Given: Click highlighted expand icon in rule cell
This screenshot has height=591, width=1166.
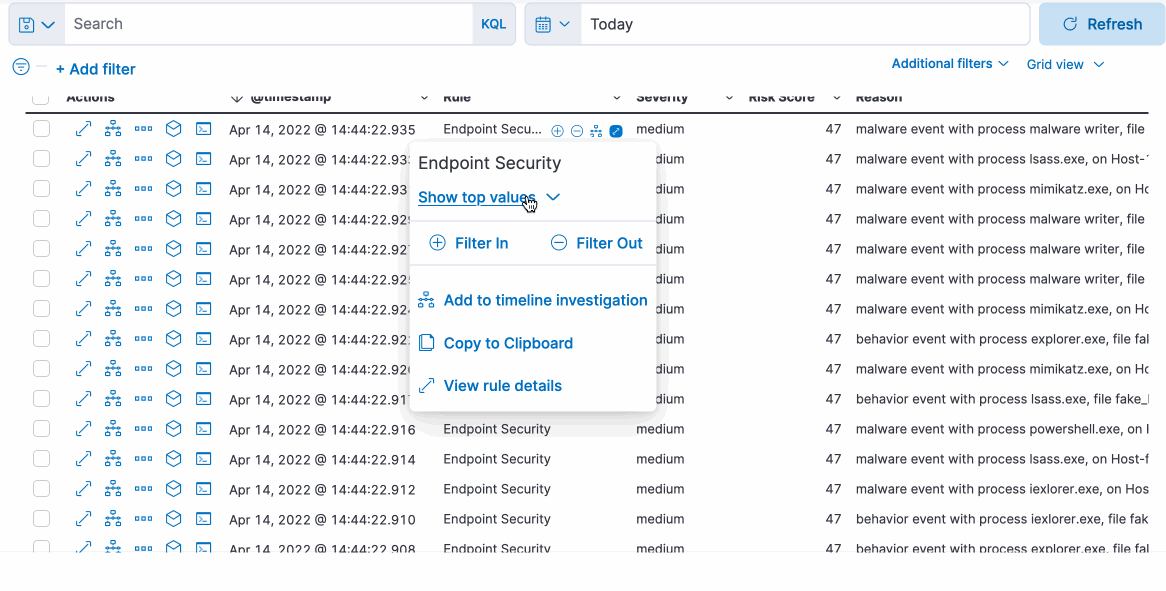Looking at the screenshot, I should coord(616,131).
